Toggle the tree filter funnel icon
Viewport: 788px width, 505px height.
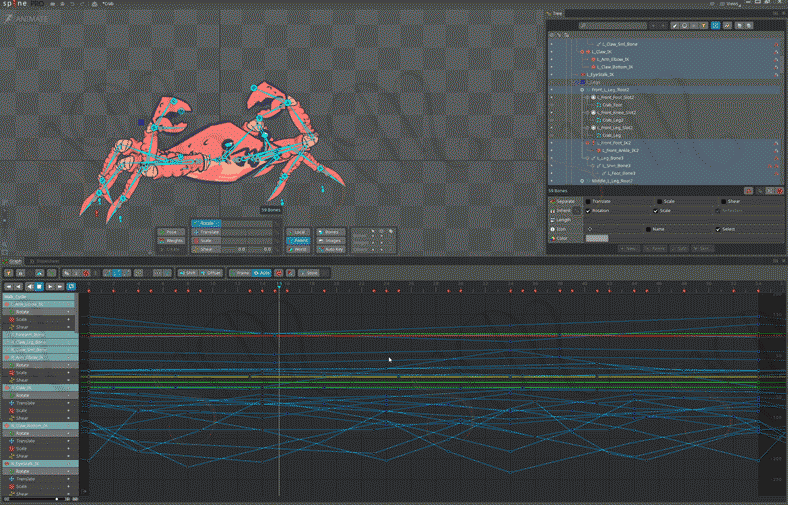coord(704,26)
